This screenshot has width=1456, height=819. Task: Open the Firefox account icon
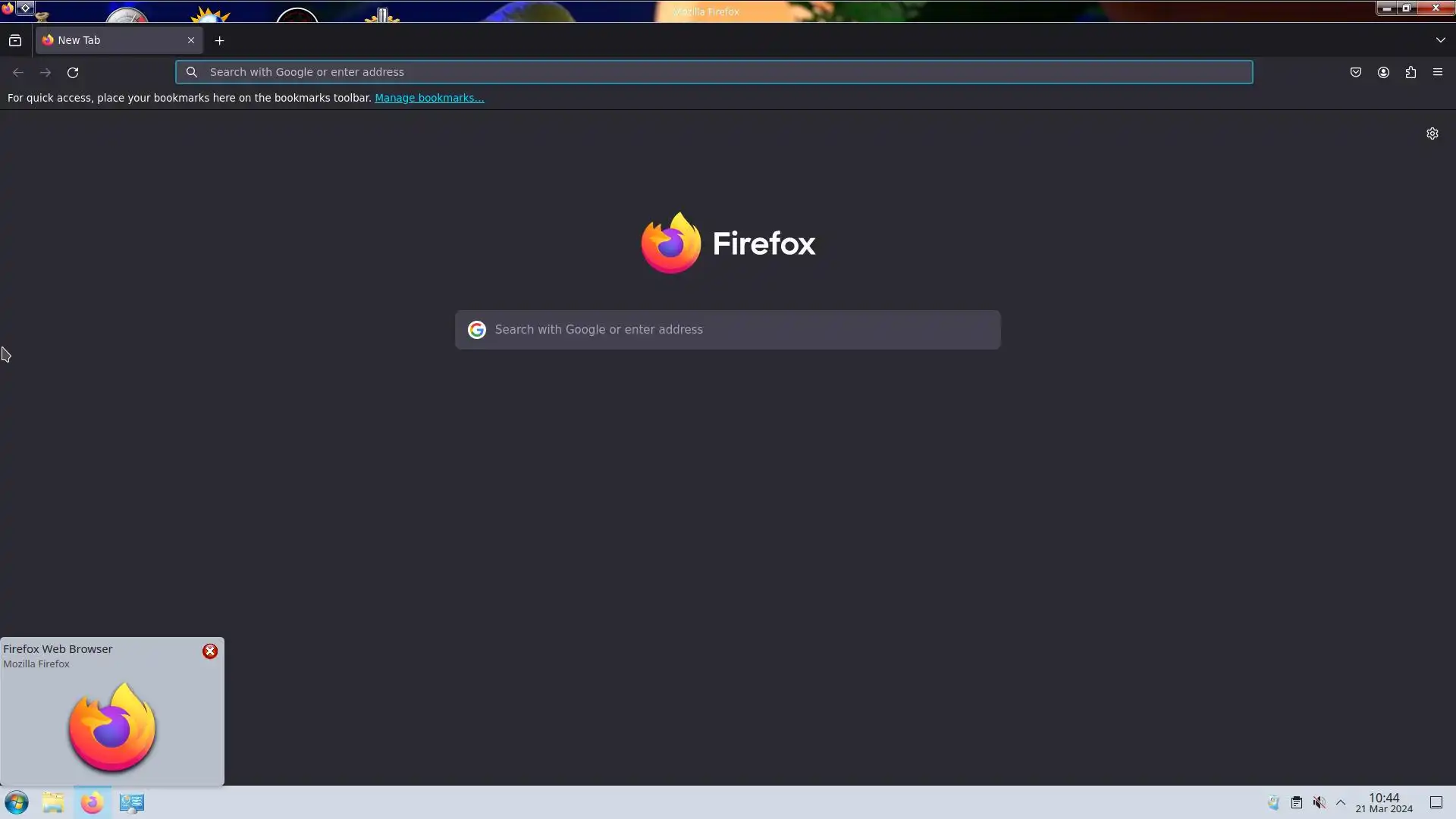1383,72
